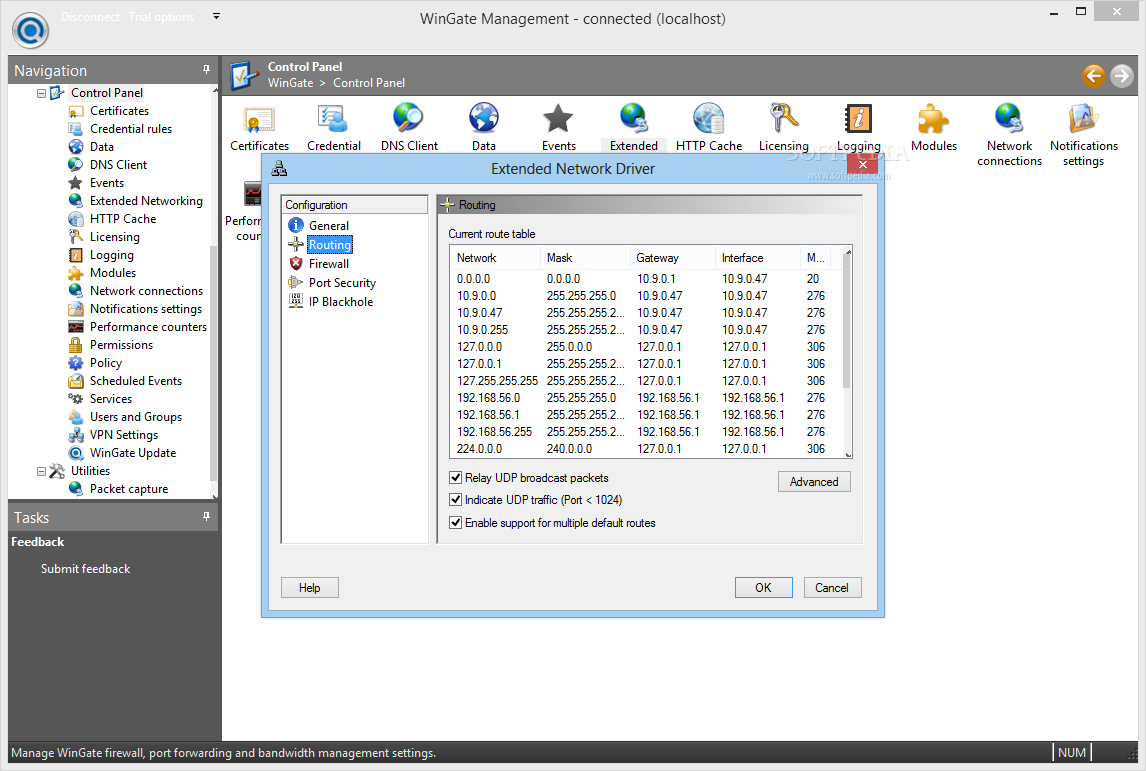Select the 0.0.0.0 default route row
The width and height of the screenshot is (1146, 771).
647,278
